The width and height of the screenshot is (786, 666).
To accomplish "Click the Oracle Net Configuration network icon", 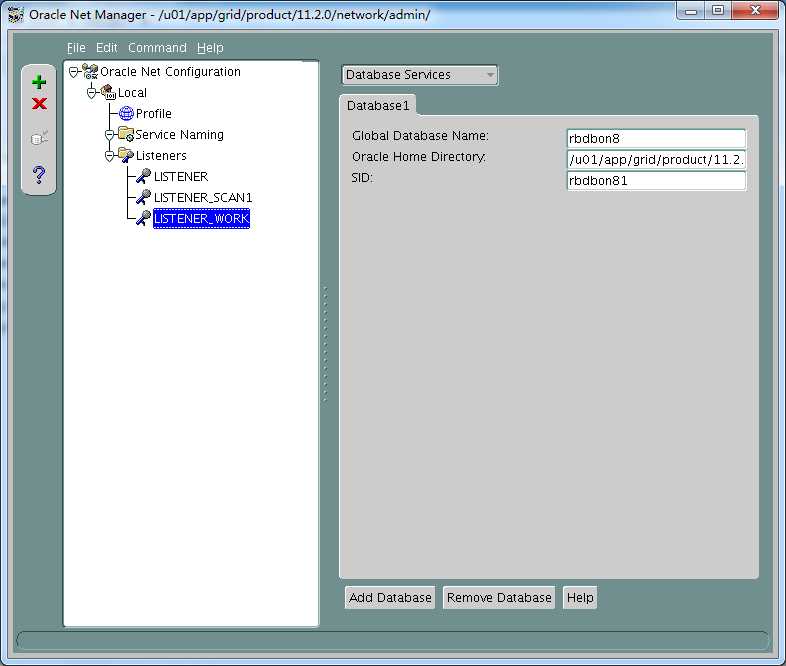I will click(90, 72).
